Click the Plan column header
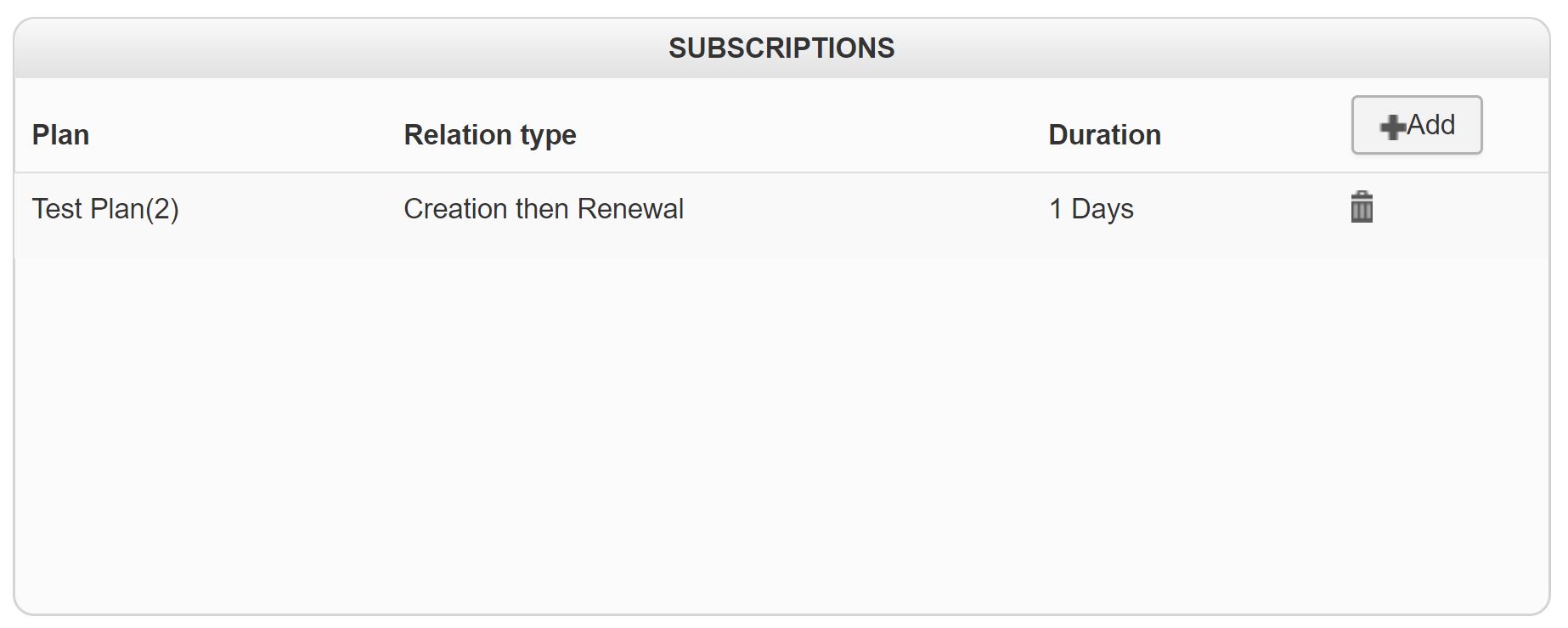The height and width of the screenshot is (628, 1568). click(x=60, y=134)
